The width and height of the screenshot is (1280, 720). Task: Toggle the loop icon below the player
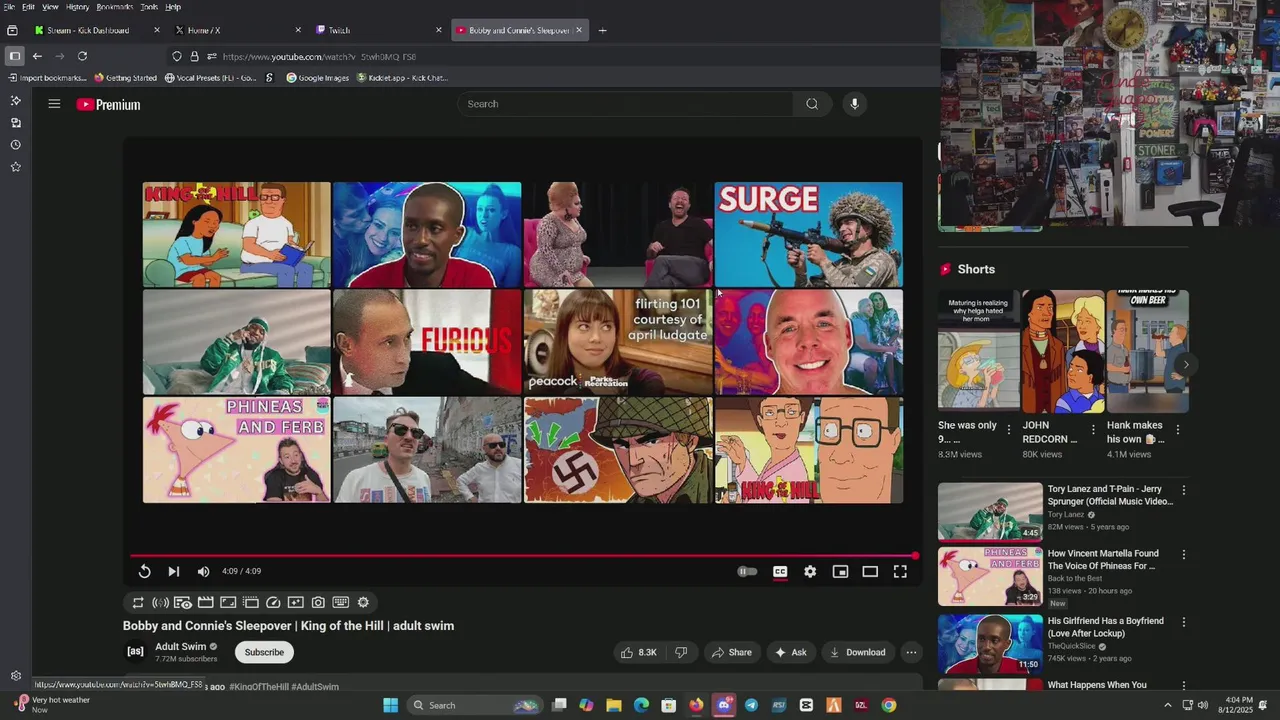[138, 602]
